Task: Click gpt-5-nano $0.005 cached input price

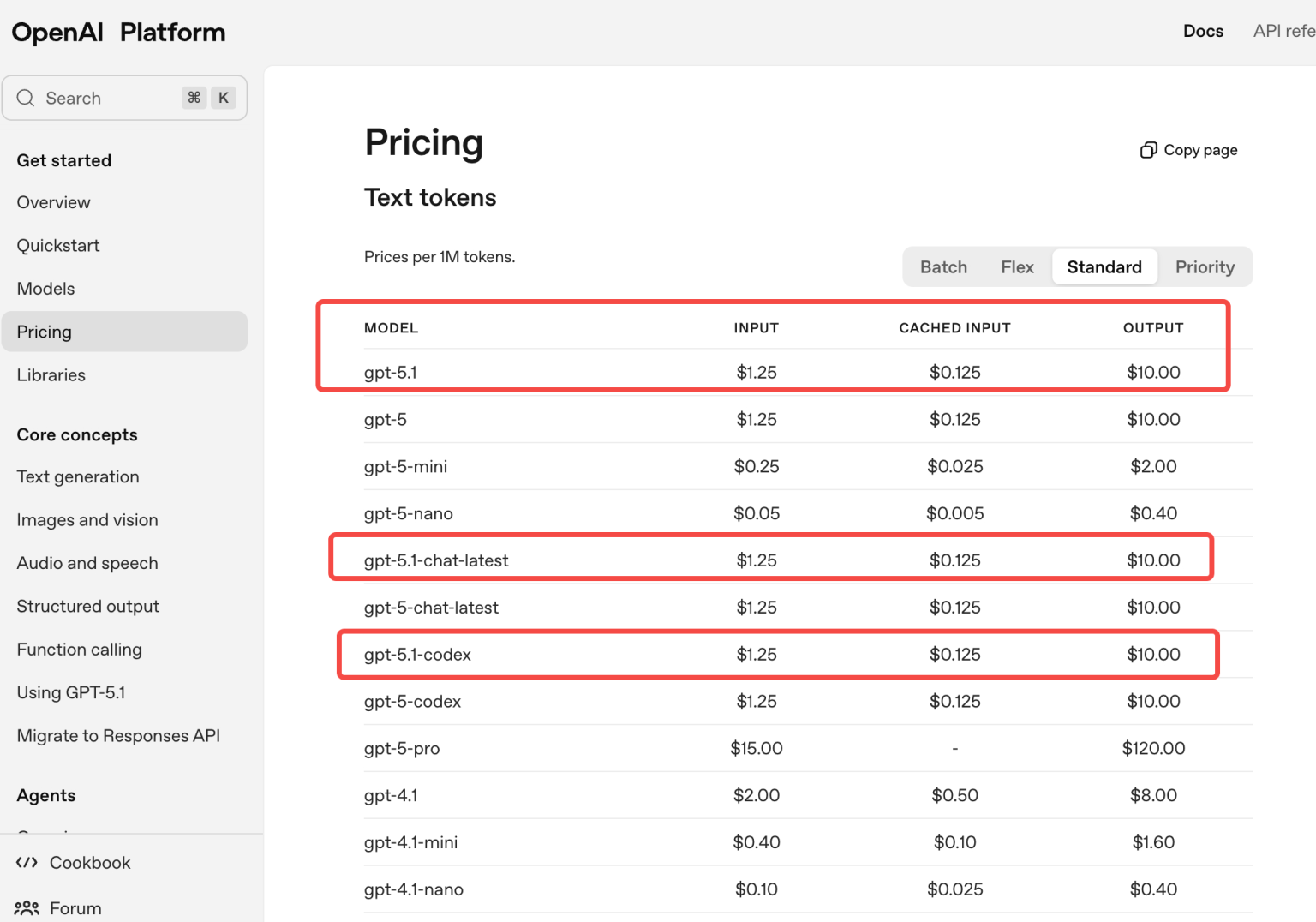Action: click(x=955, y=513)
